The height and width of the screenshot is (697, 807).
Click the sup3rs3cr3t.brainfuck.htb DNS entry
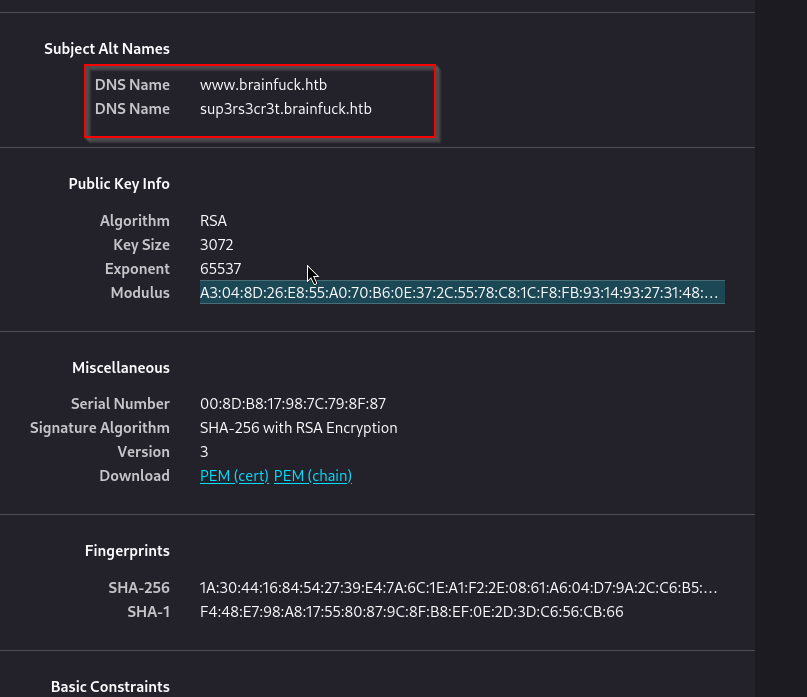[285, 109]
